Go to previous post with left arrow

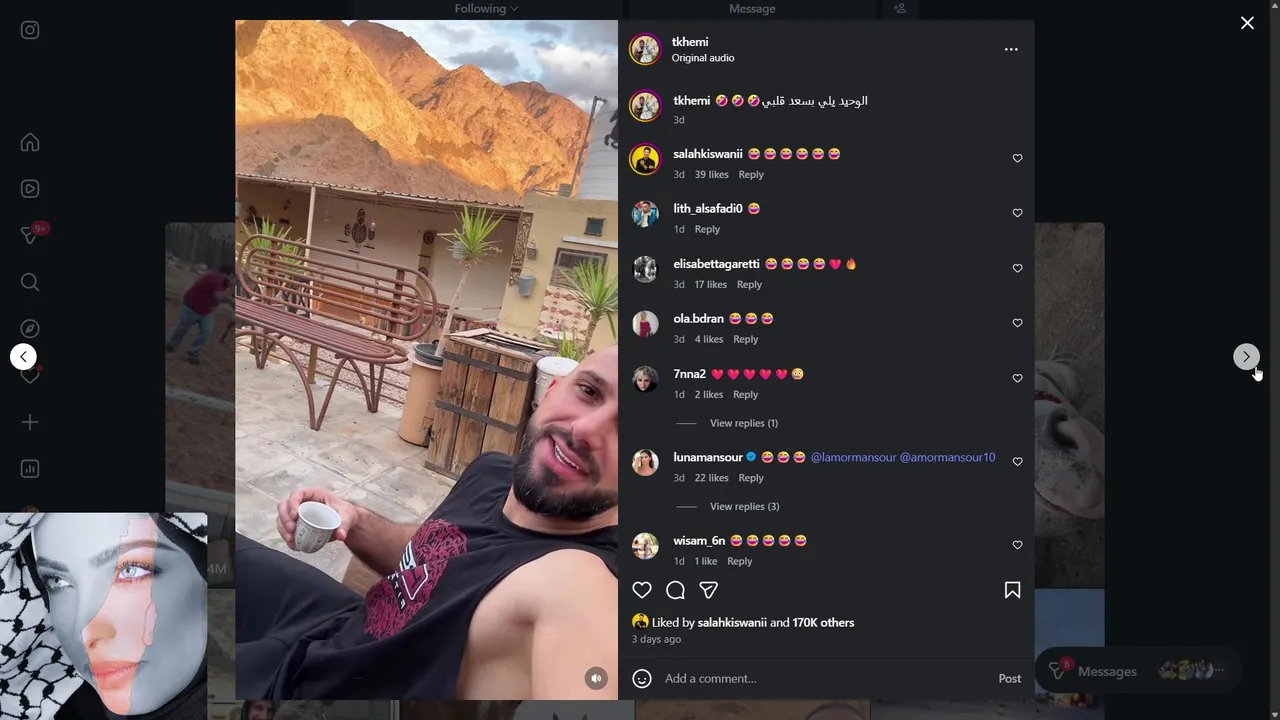(23, 356)
